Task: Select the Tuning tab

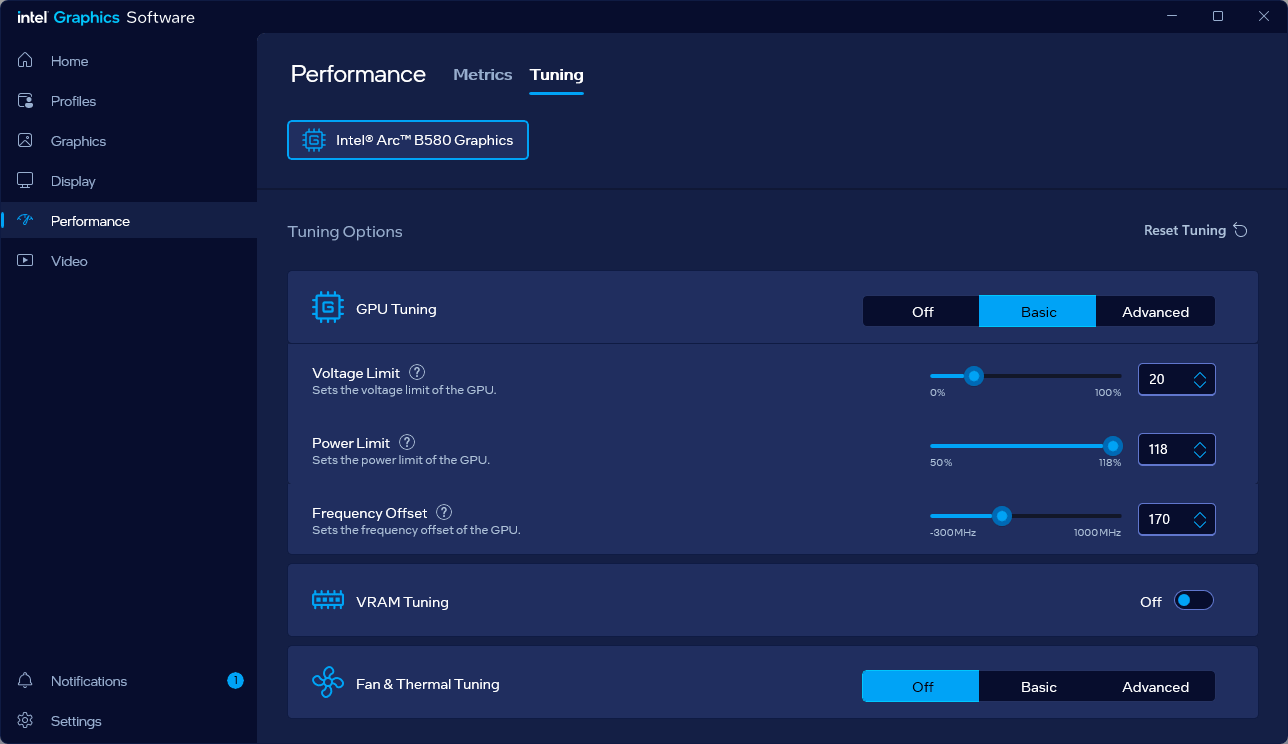Action: [x=557, y=75]
